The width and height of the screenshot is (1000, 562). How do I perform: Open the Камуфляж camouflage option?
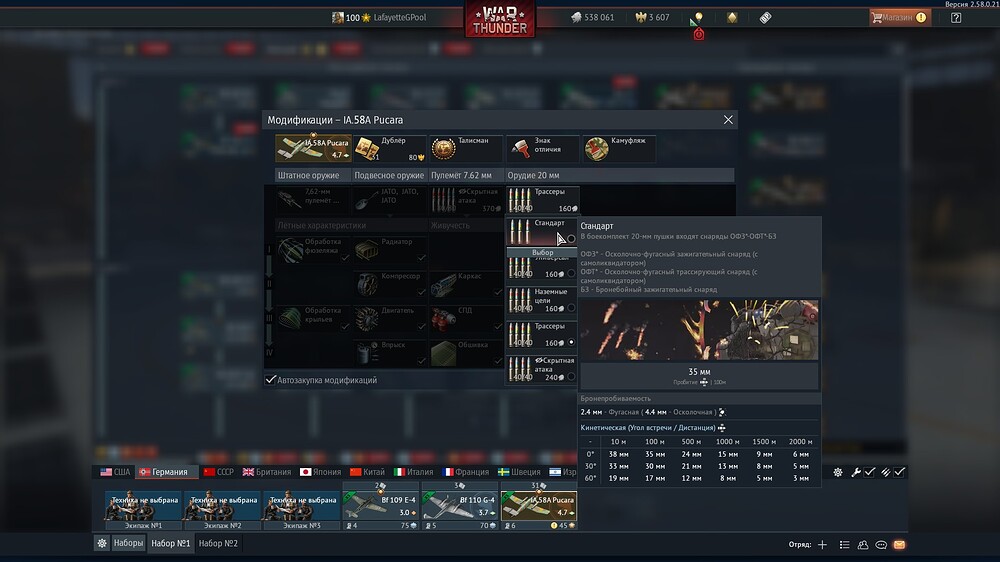click(x=619, y=149)
